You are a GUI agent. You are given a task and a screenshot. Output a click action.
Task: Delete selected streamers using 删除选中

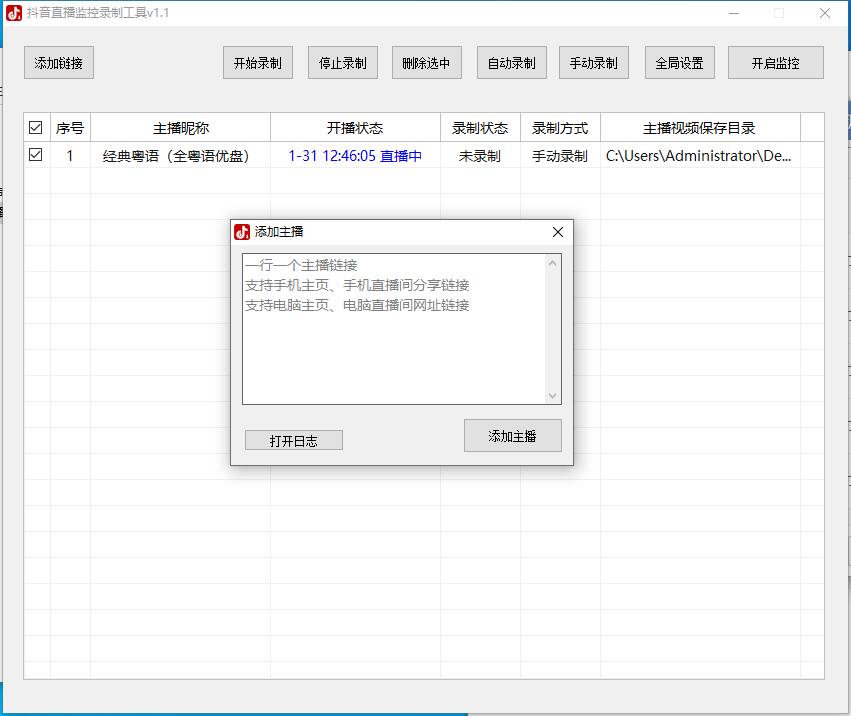tap(427, 61)
